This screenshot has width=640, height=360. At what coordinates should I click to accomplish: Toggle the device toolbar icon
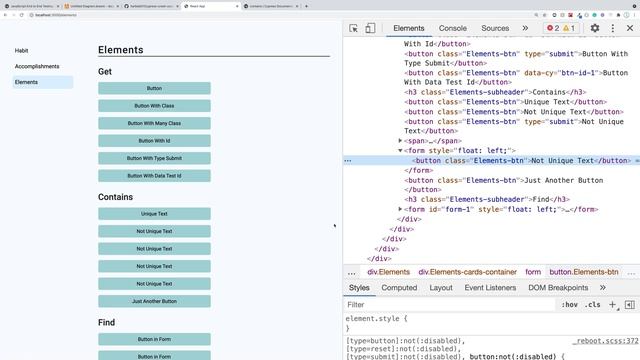point(370,28)
